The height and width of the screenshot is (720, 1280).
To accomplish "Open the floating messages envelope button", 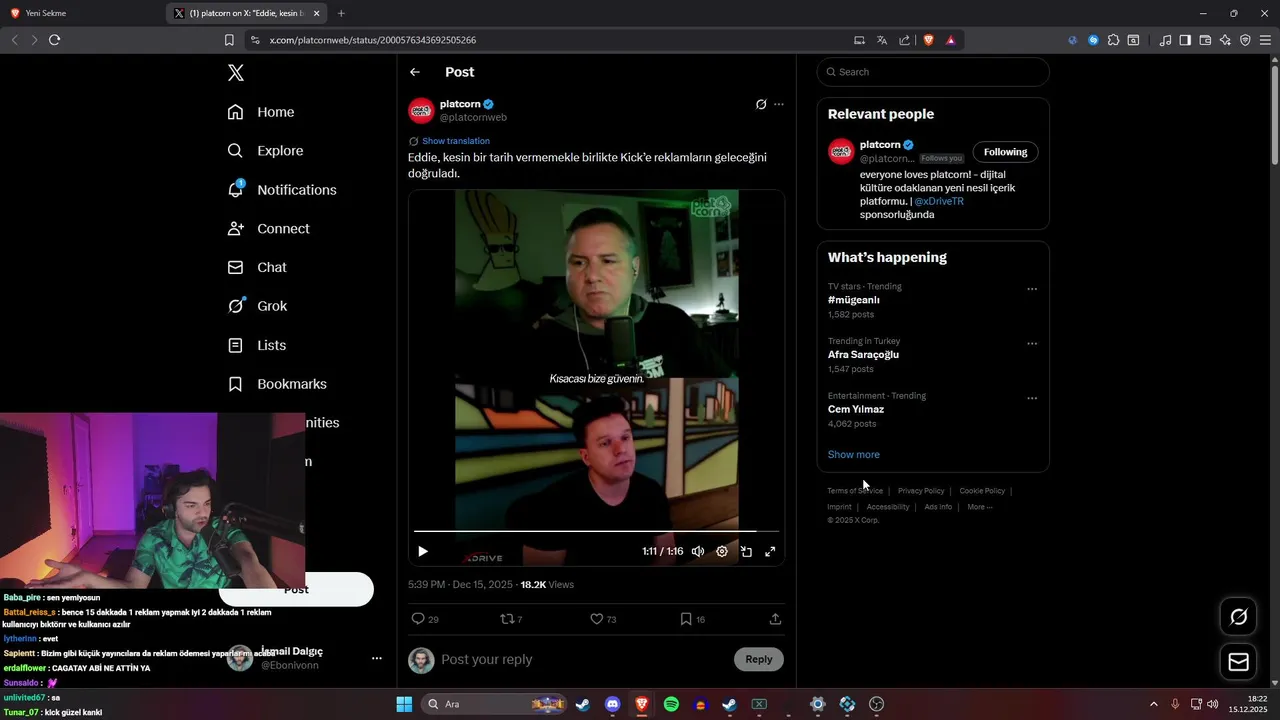I will (x=1238, y=662).
